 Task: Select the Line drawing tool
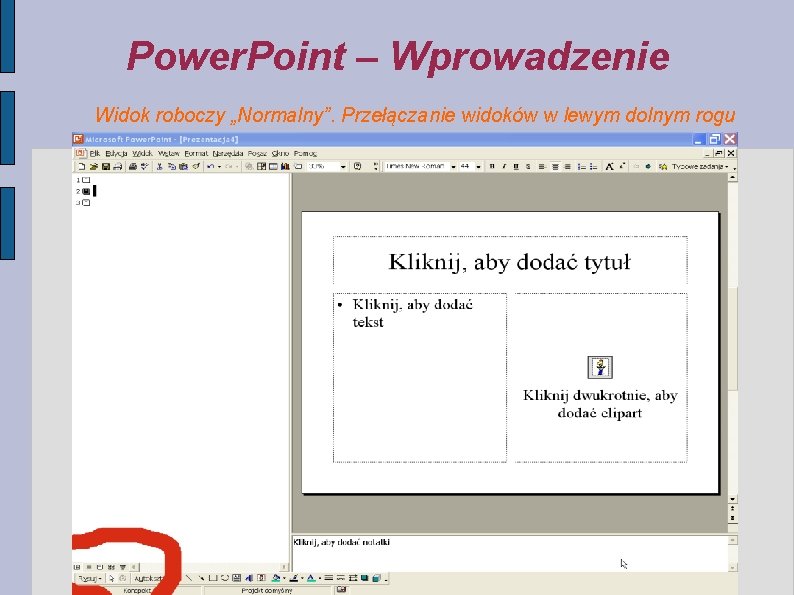pos(189,578)
